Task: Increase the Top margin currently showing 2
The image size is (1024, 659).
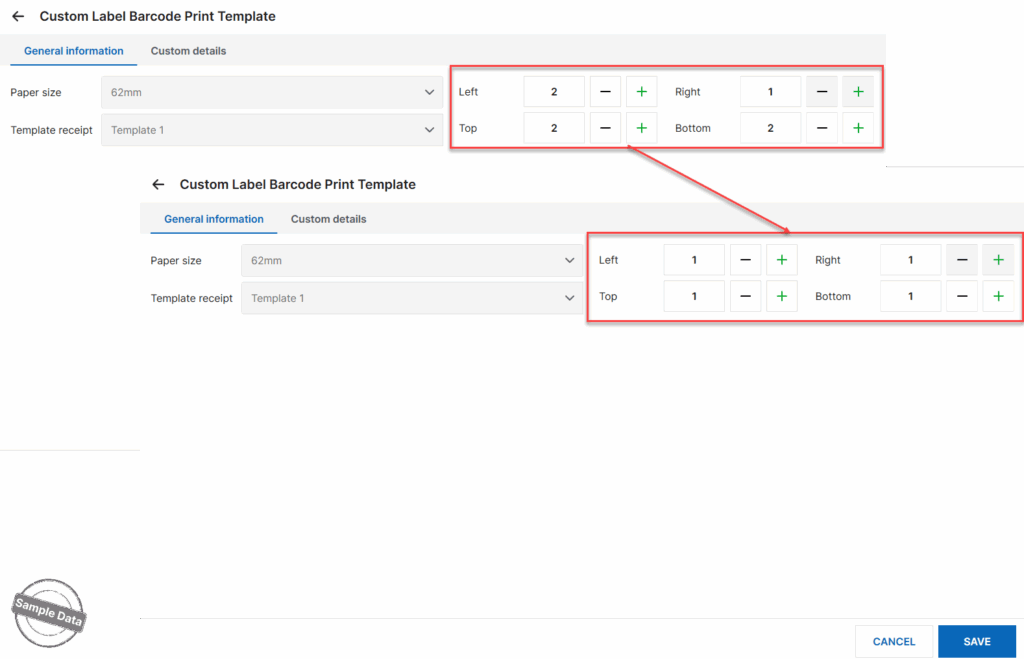Action: click(641, 128)
